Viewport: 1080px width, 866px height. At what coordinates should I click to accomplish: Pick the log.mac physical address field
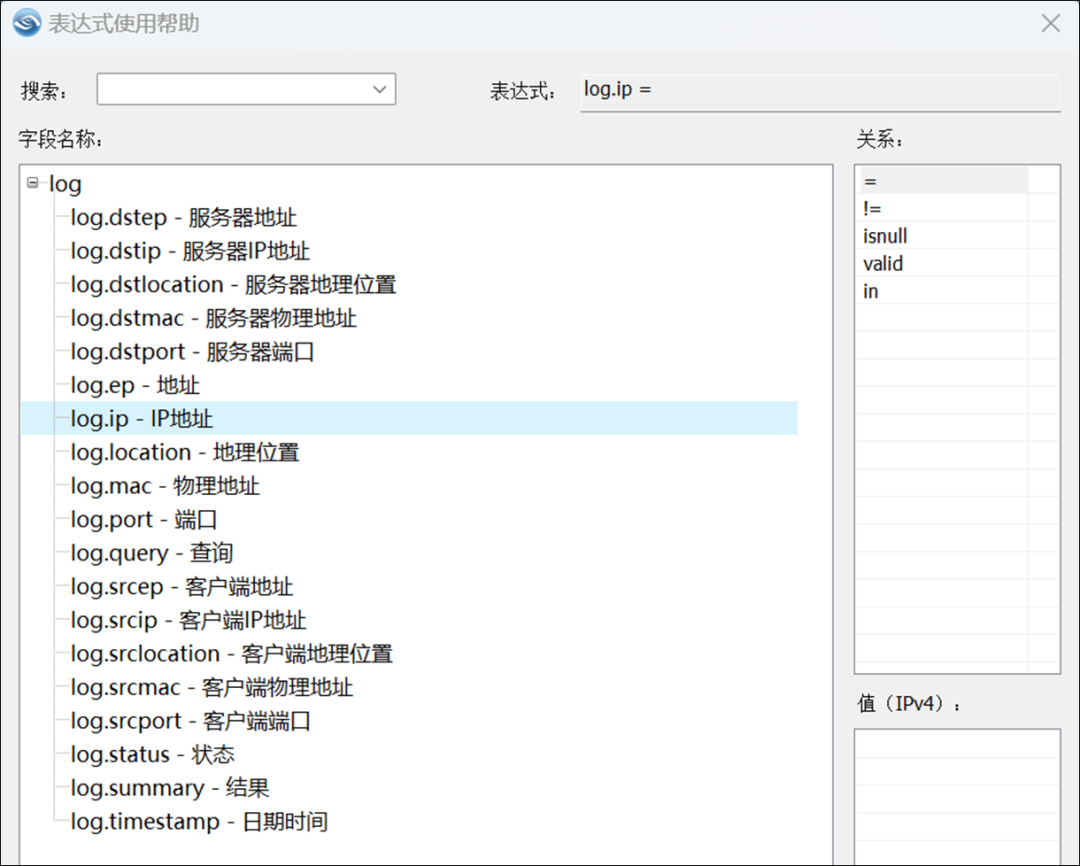point(165,486)
